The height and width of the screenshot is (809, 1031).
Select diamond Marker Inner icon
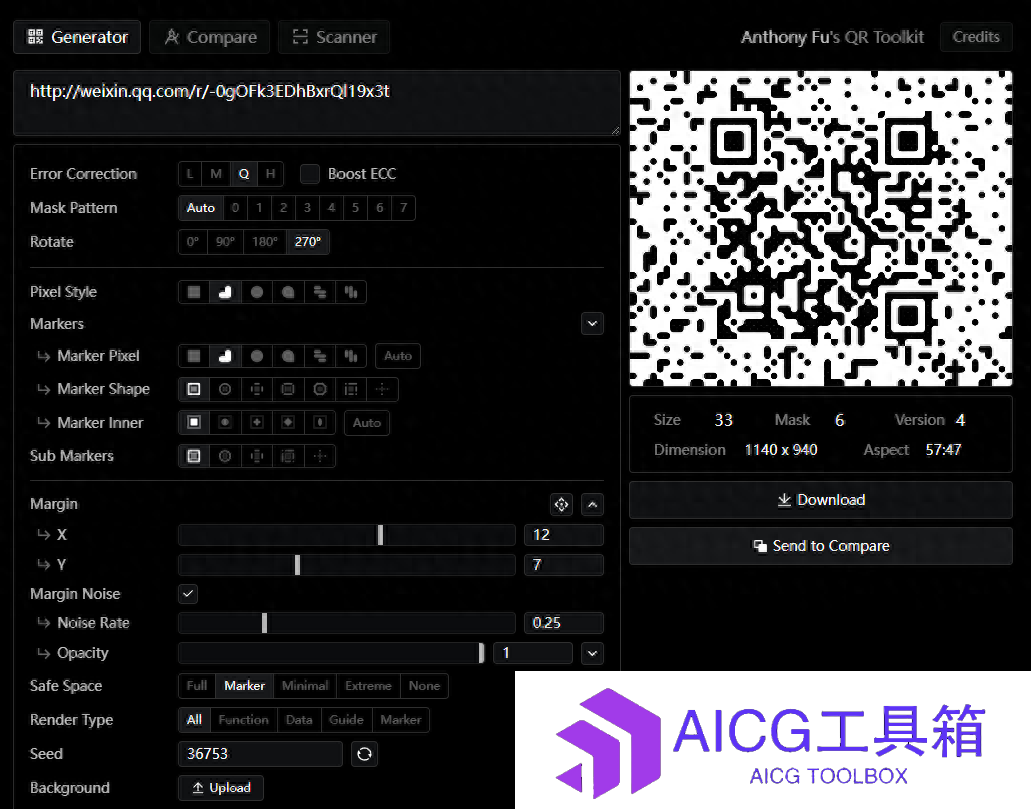click(288, 422)
